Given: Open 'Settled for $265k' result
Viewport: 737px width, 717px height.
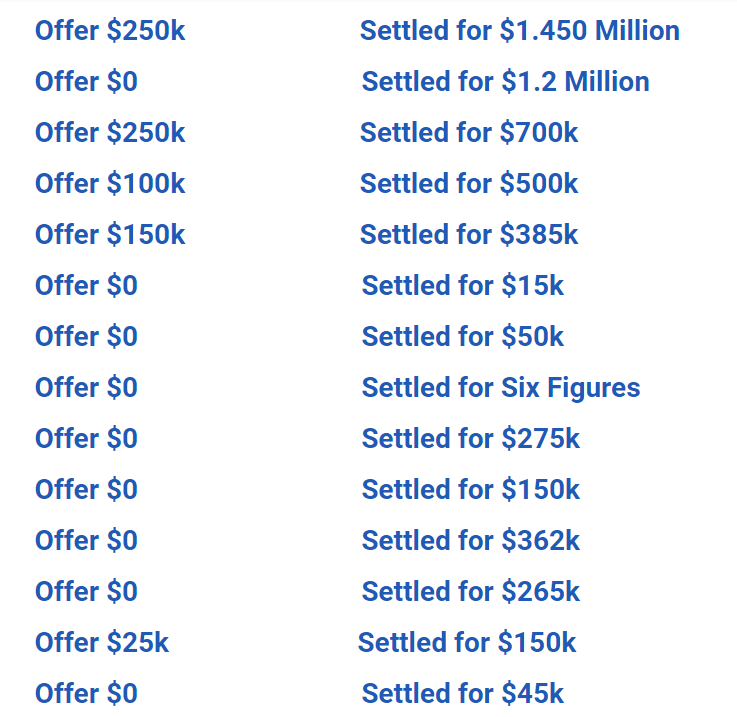Looking at the screenshot, I should click(470, 591).
